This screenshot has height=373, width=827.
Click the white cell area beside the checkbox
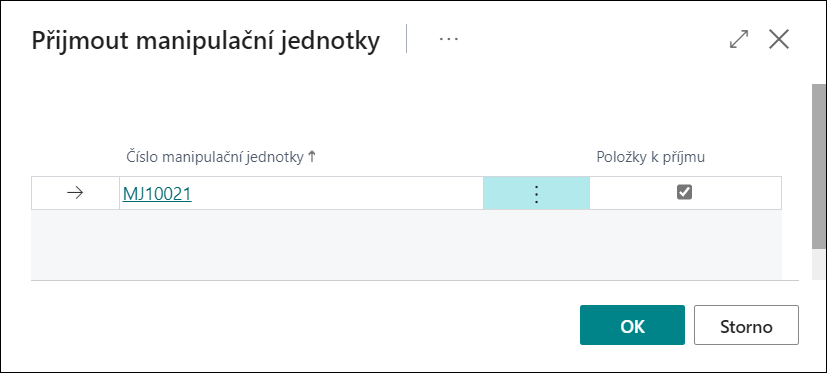coord(738,194)
